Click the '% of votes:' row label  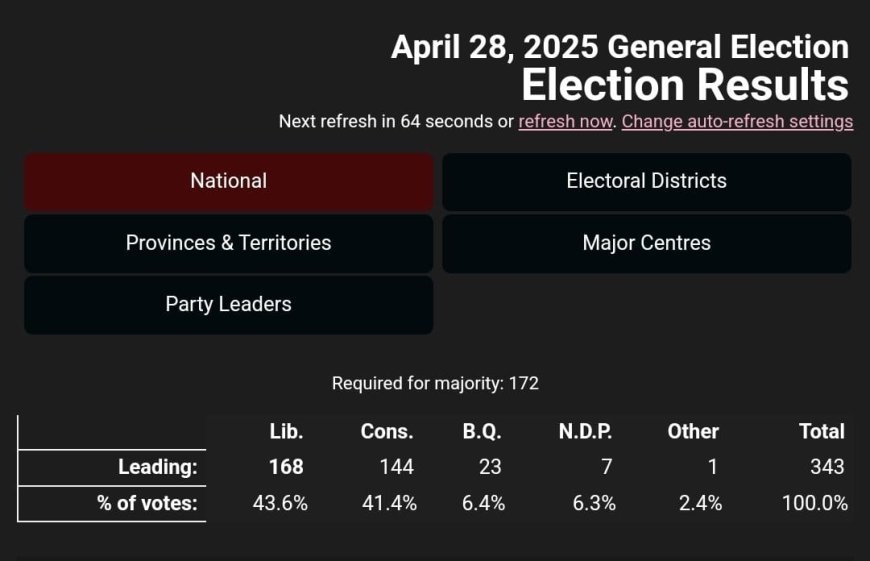(x=147, y=503)
